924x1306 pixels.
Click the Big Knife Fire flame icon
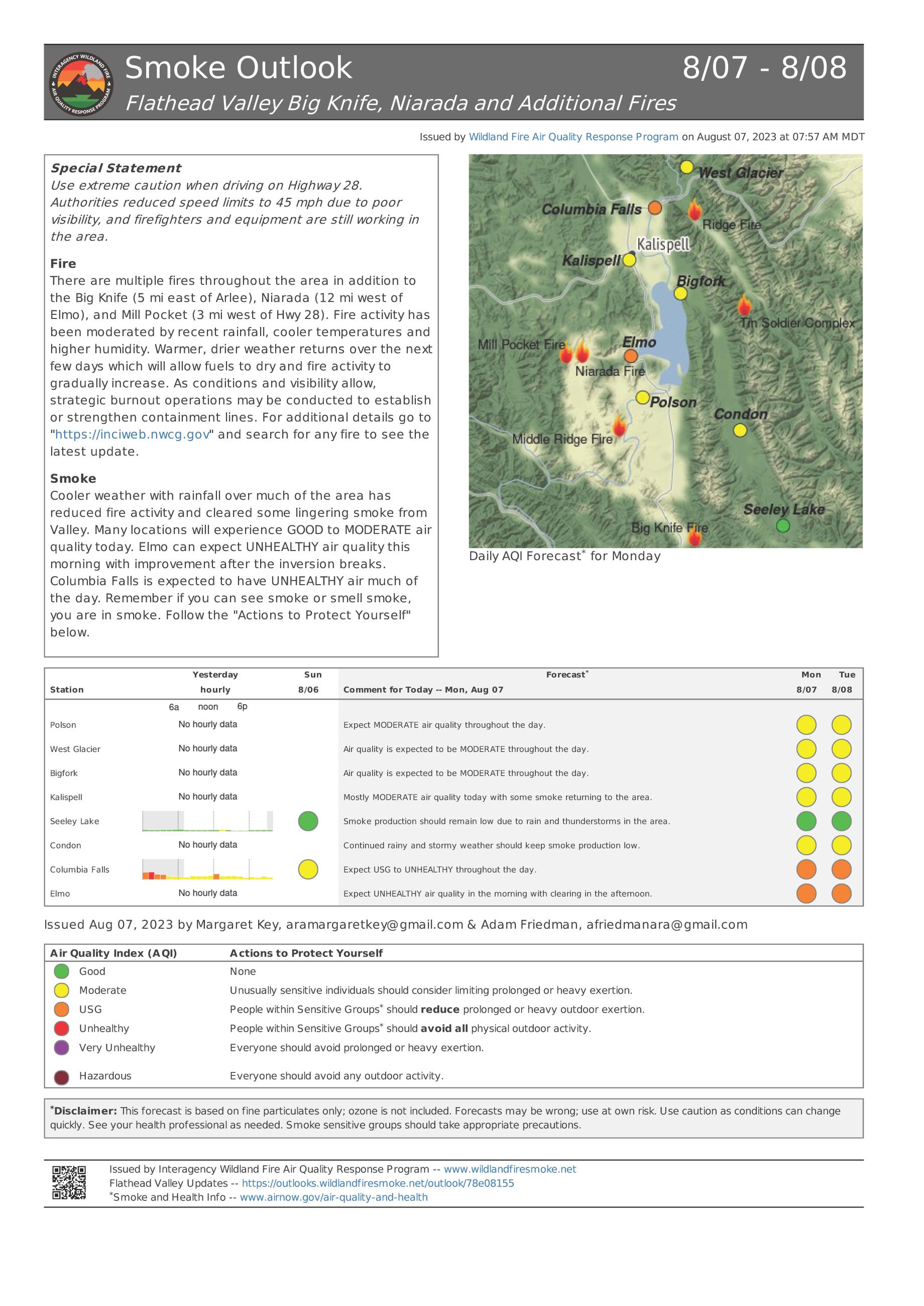click(695, 535)
